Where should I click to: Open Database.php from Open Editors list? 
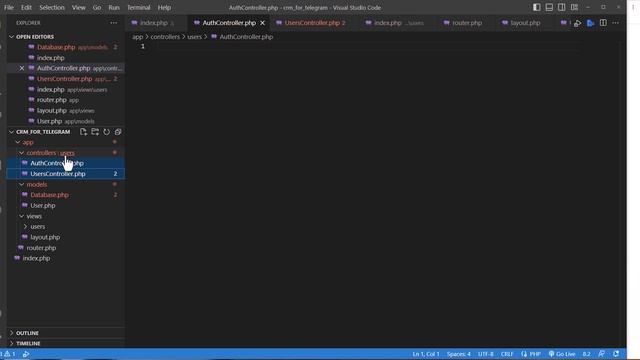56,47
